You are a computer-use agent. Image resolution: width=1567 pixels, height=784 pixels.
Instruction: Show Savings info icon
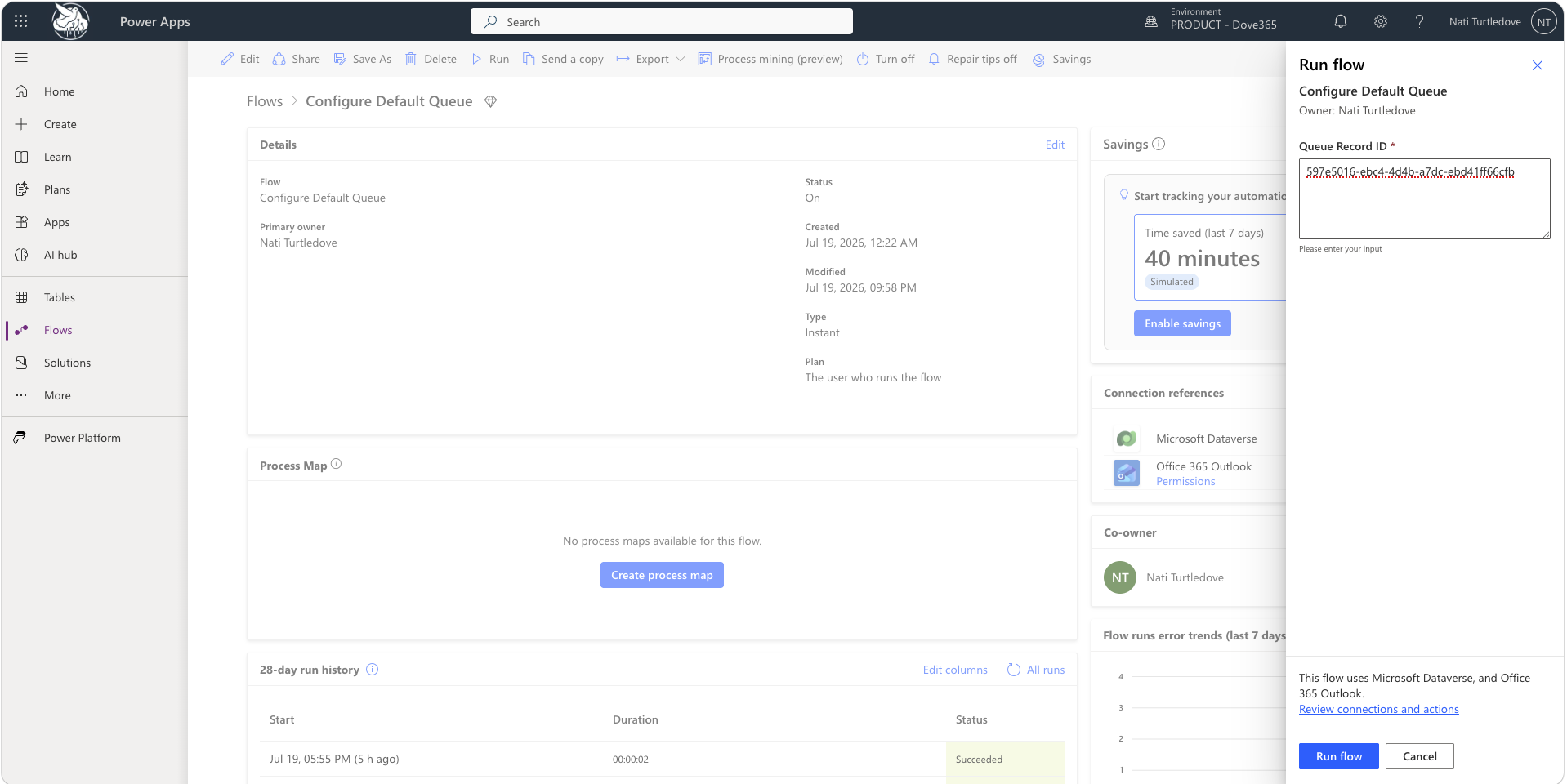[x=1159, y=144]
